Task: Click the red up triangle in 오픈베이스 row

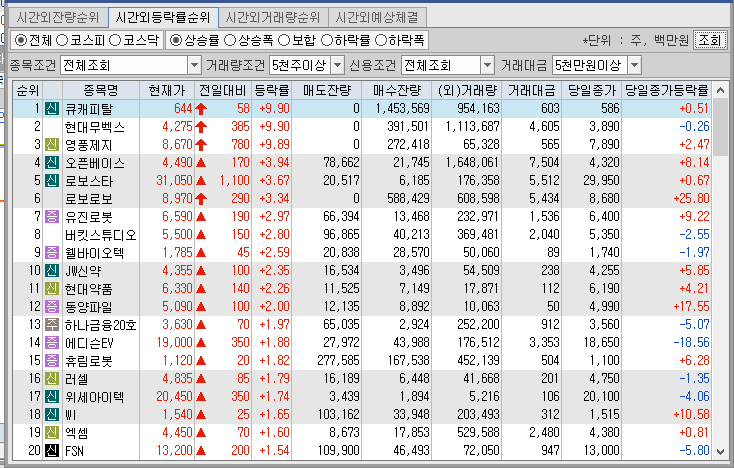Action: [x=201, y=163]
